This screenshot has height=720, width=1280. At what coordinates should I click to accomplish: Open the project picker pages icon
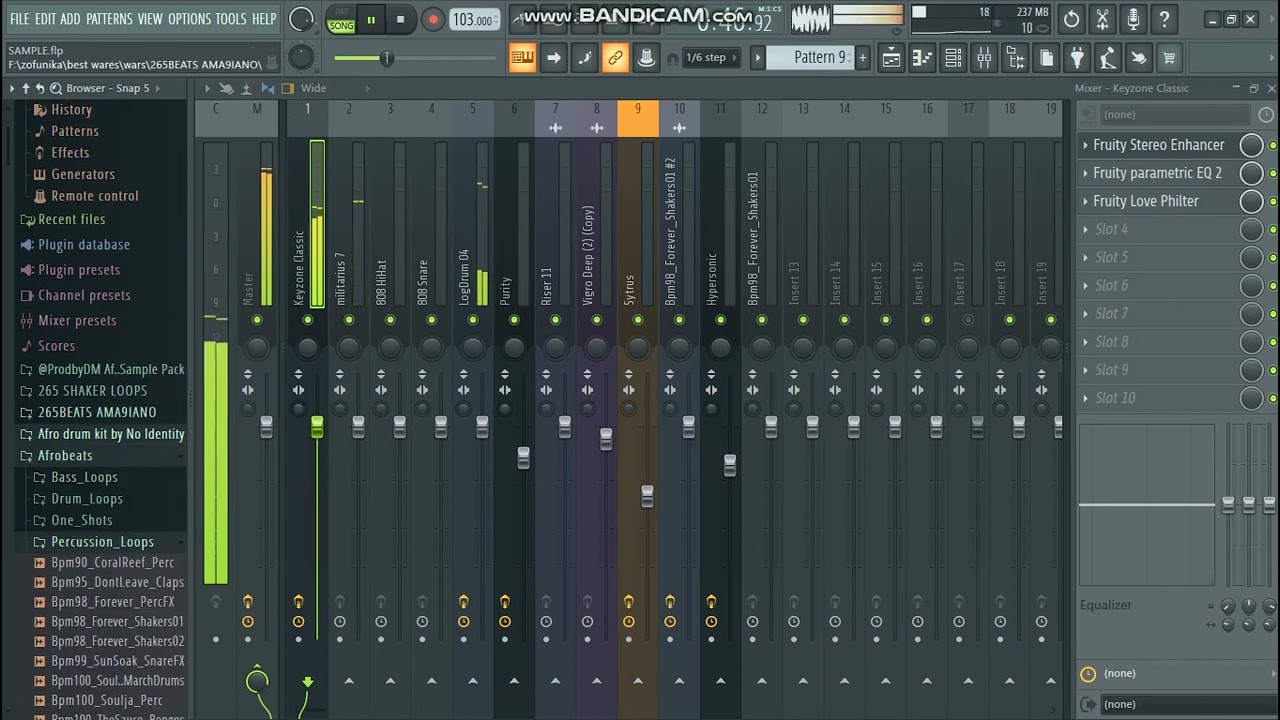(1046, 58)
